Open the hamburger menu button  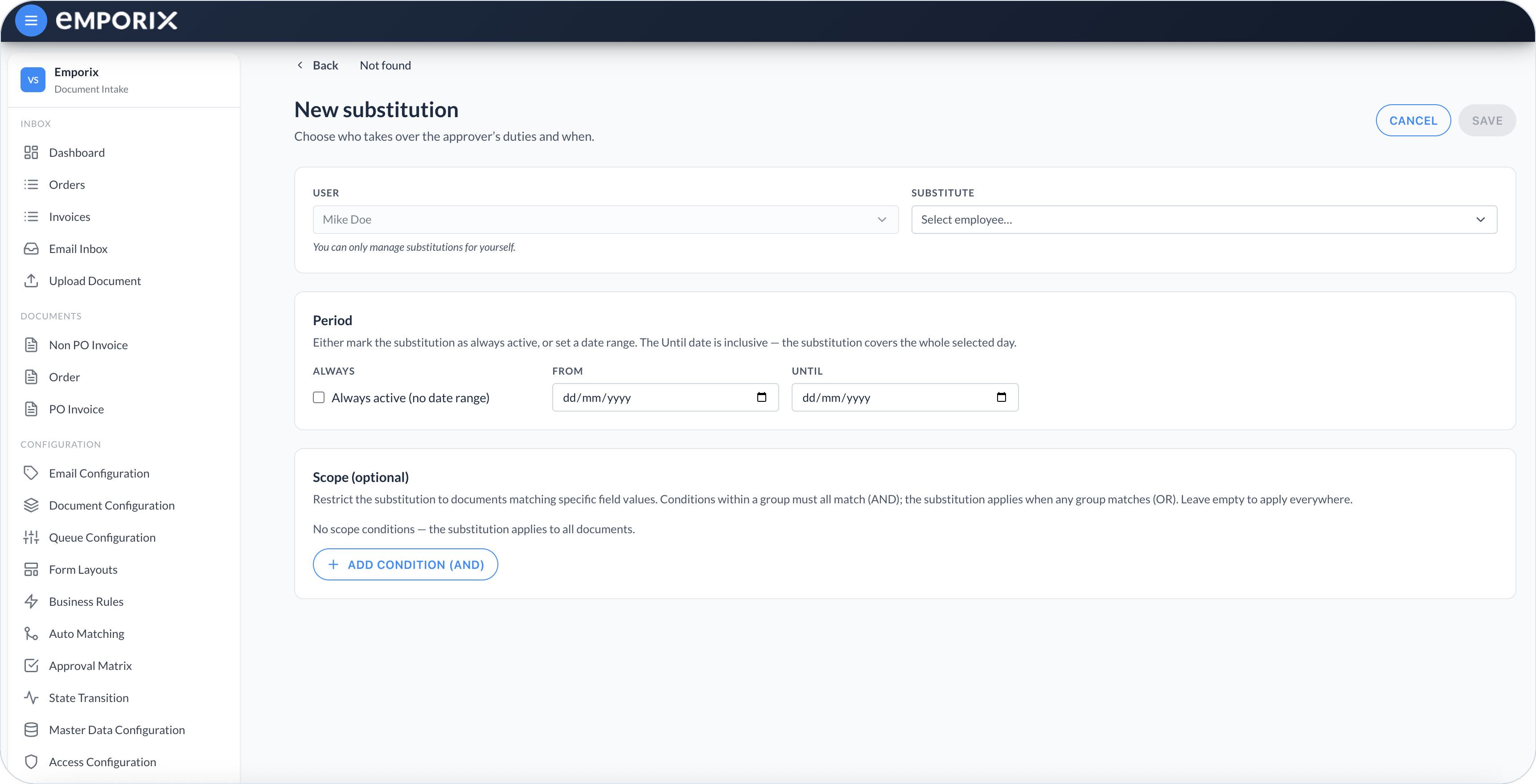[31, 21]
